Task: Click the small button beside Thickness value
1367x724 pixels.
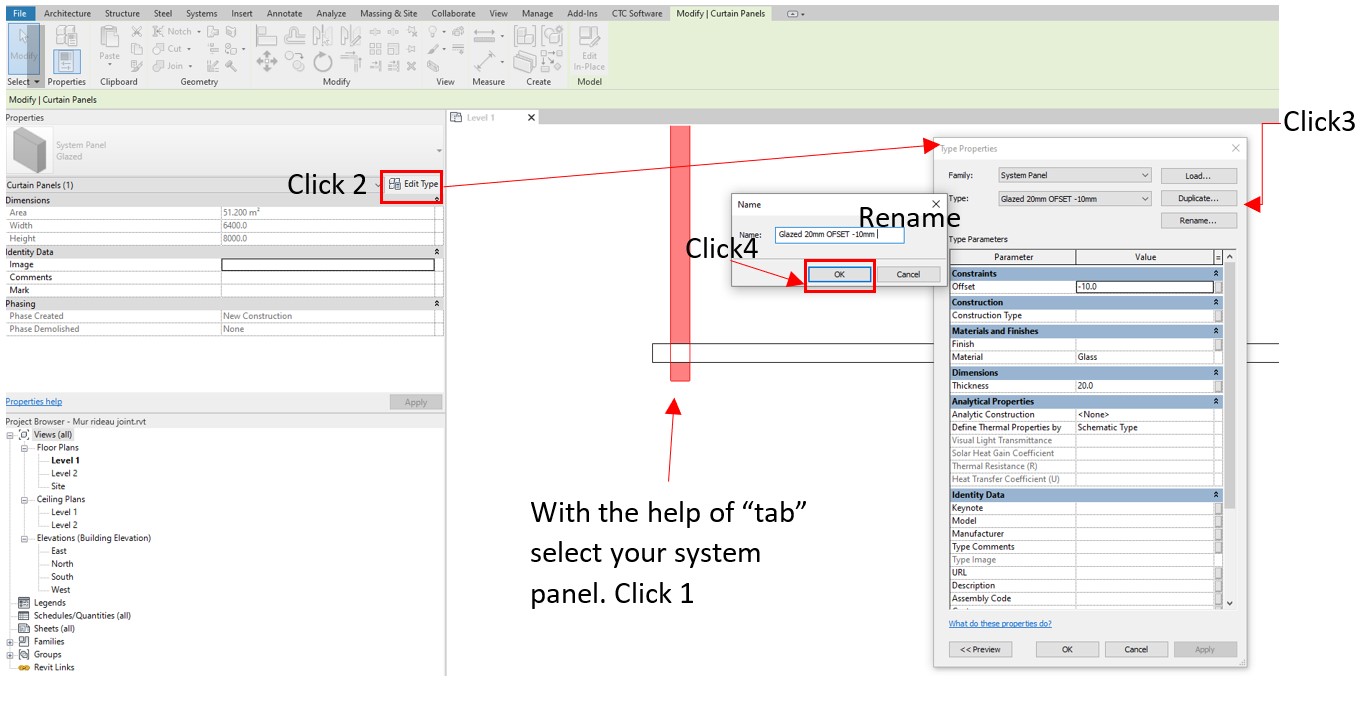Action: click(x=1218, y=386)
